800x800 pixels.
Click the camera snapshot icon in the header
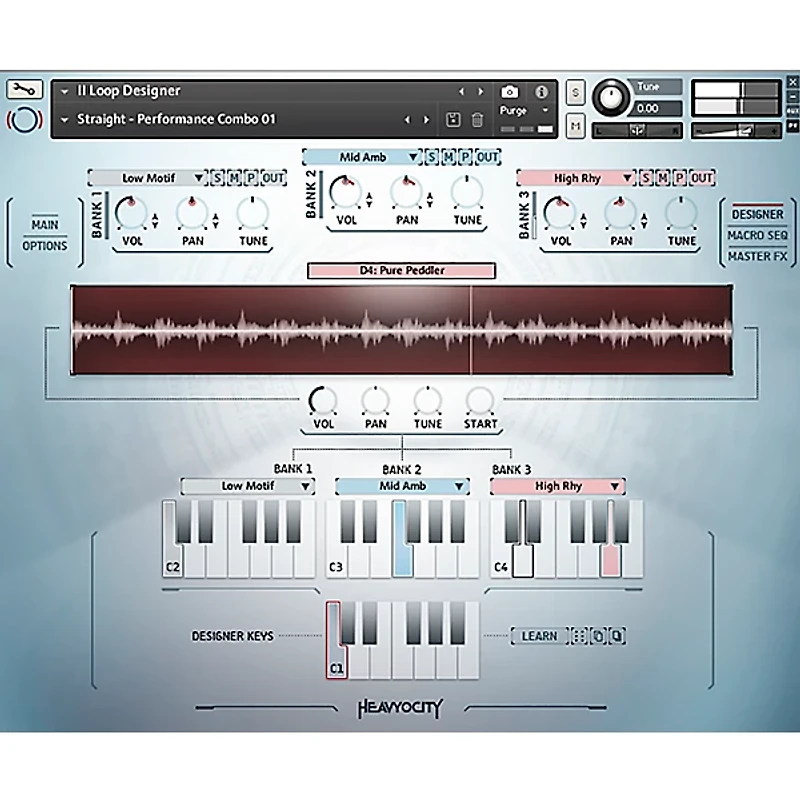(508, 91)
